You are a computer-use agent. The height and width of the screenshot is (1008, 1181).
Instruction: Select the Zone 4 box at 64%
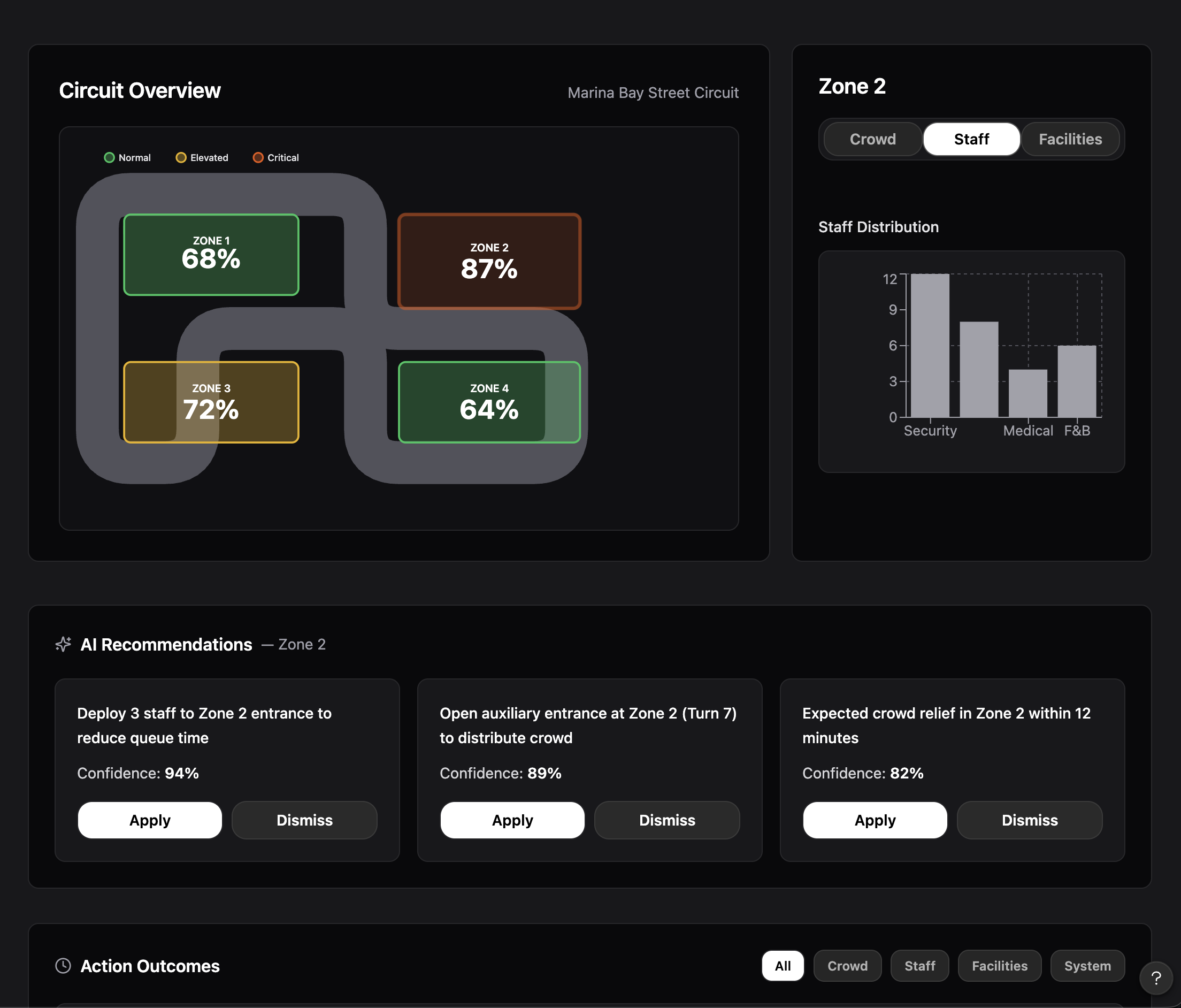(x=489, y=402)
